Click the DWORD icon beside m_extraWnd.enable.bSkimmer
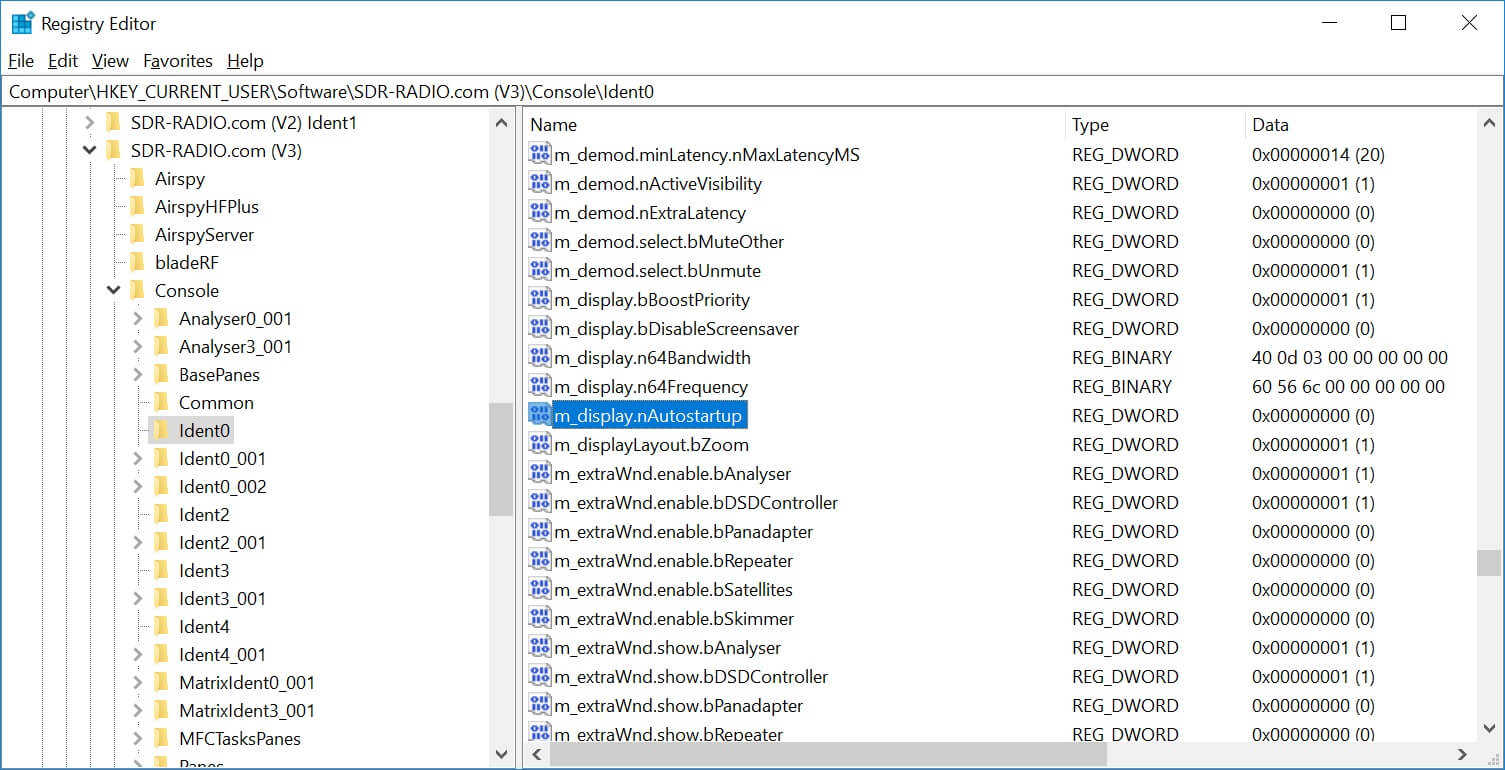This screenshot has height=770, width=1505. coord(540,619)
